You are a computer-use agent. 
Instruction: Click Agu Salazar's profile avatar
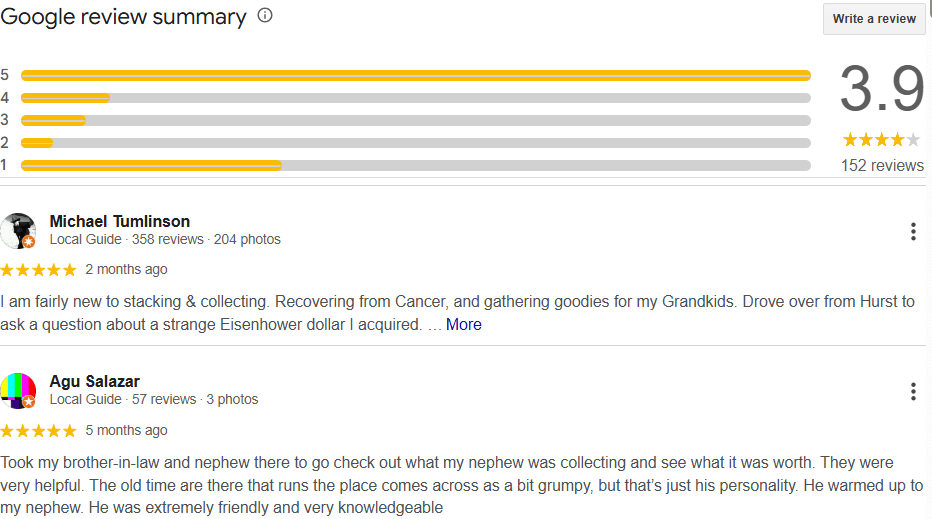pyautogui.click(x=18, y=390)
